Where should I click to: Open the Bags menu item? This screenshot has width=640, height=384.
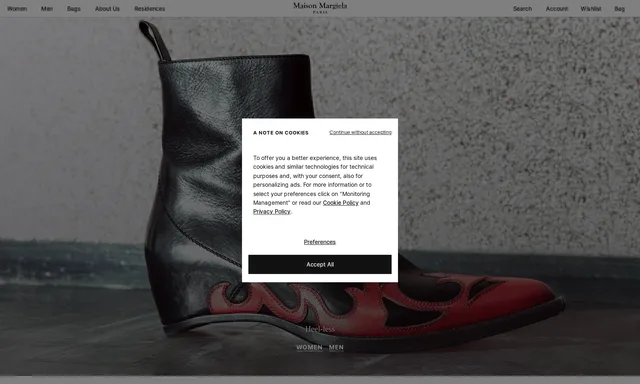74,9
